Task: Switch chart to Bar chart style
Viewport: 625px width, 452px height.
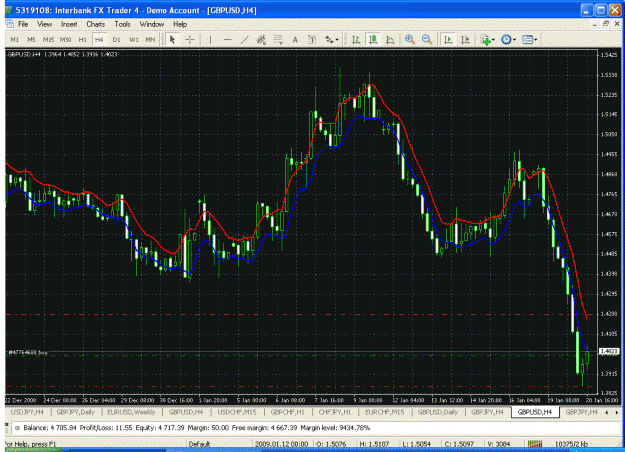Action: [356, 39]
